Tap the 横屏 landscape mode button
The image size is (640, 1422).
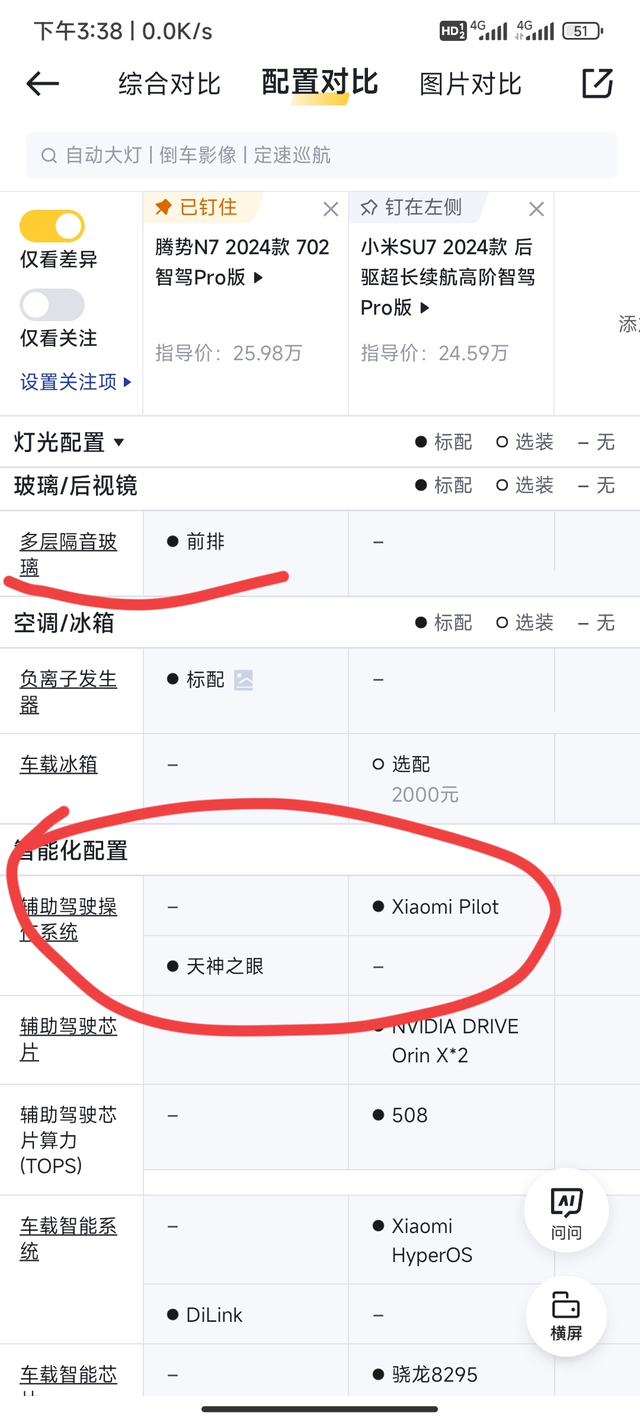click(x=566, y=1316)
